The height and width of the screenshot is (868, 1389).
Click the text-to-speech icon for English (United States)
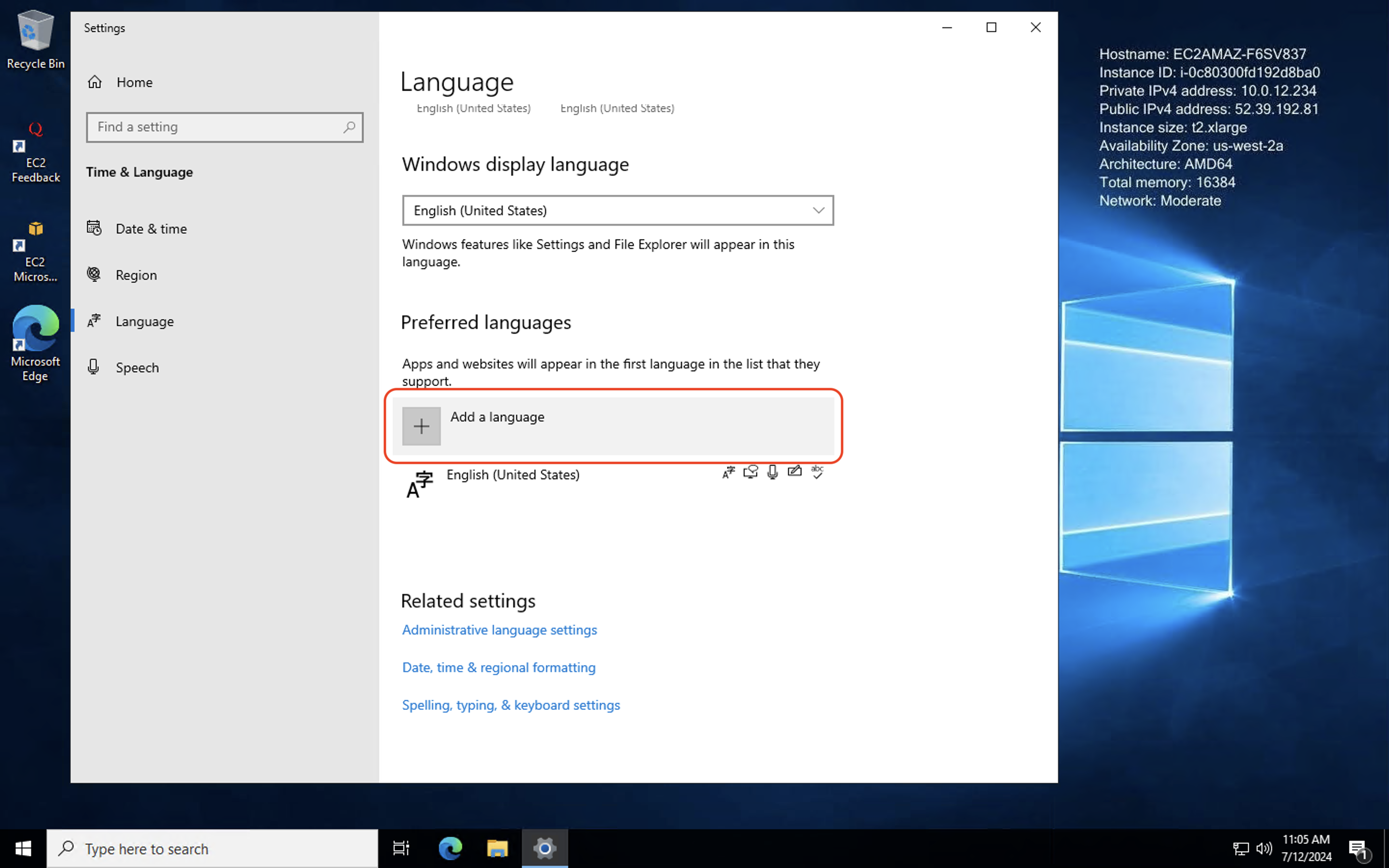click(x=751, y=472)
